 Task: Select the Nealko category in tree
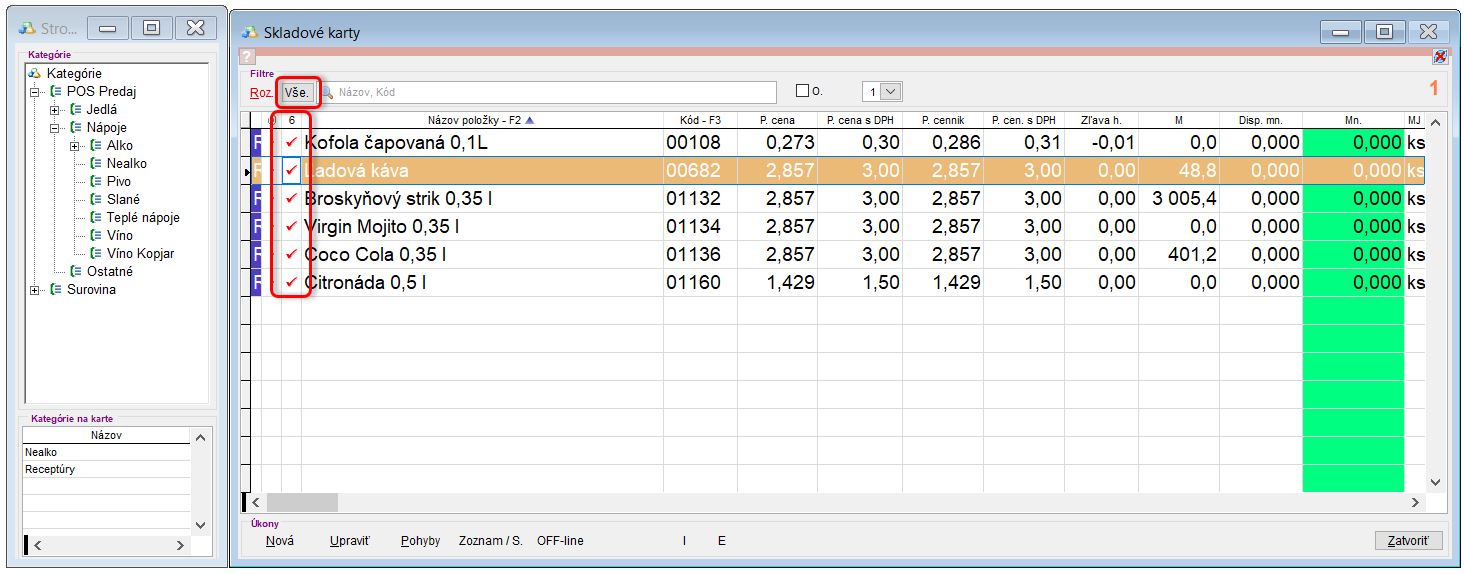127,163
